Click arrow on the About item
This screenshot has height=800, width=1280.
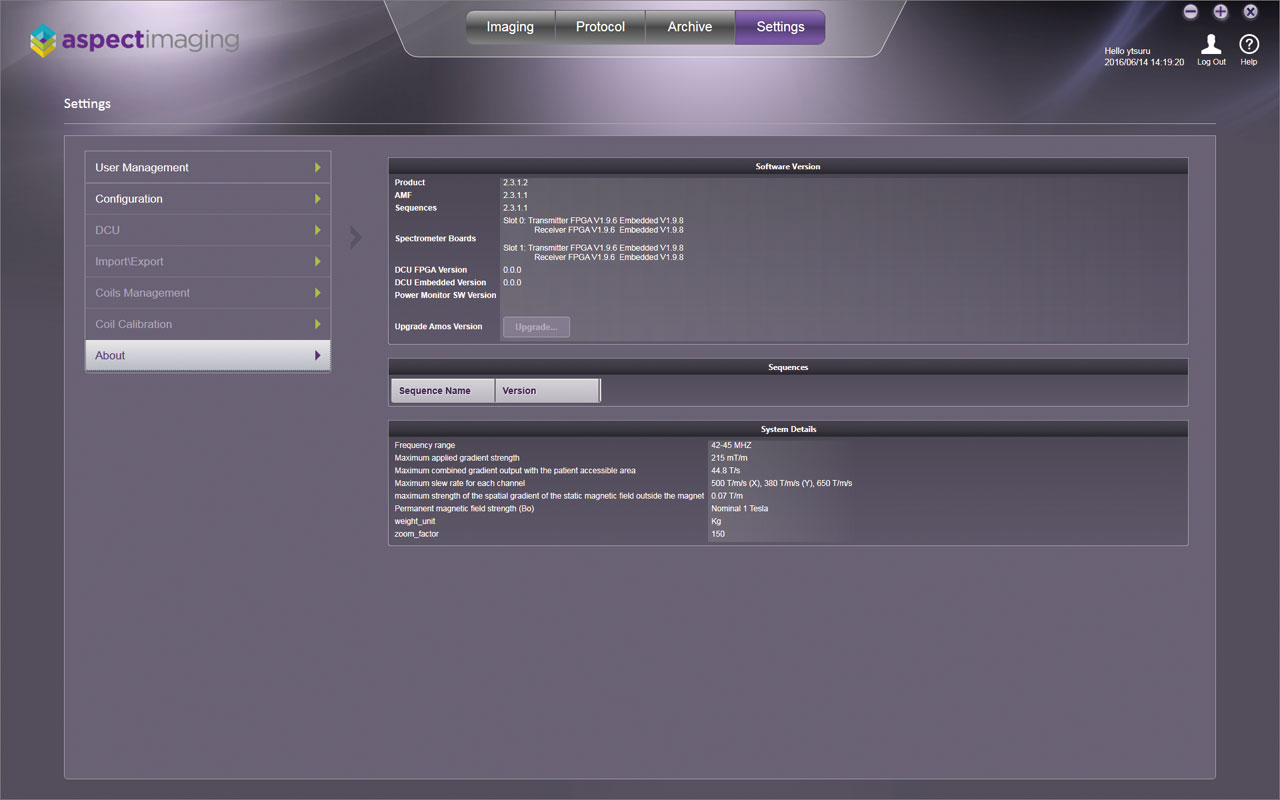click(318, 356)
